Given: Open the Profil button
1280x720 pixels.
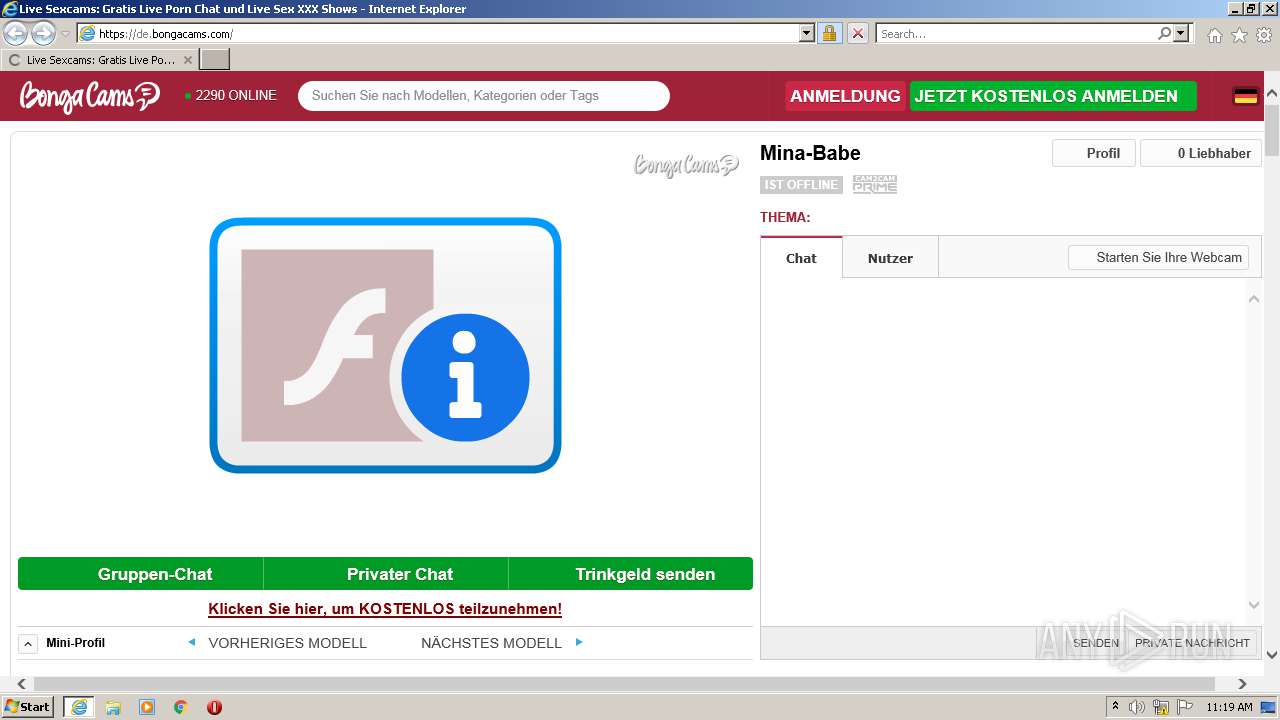Looking at the screenshot, I should 1094,153.
